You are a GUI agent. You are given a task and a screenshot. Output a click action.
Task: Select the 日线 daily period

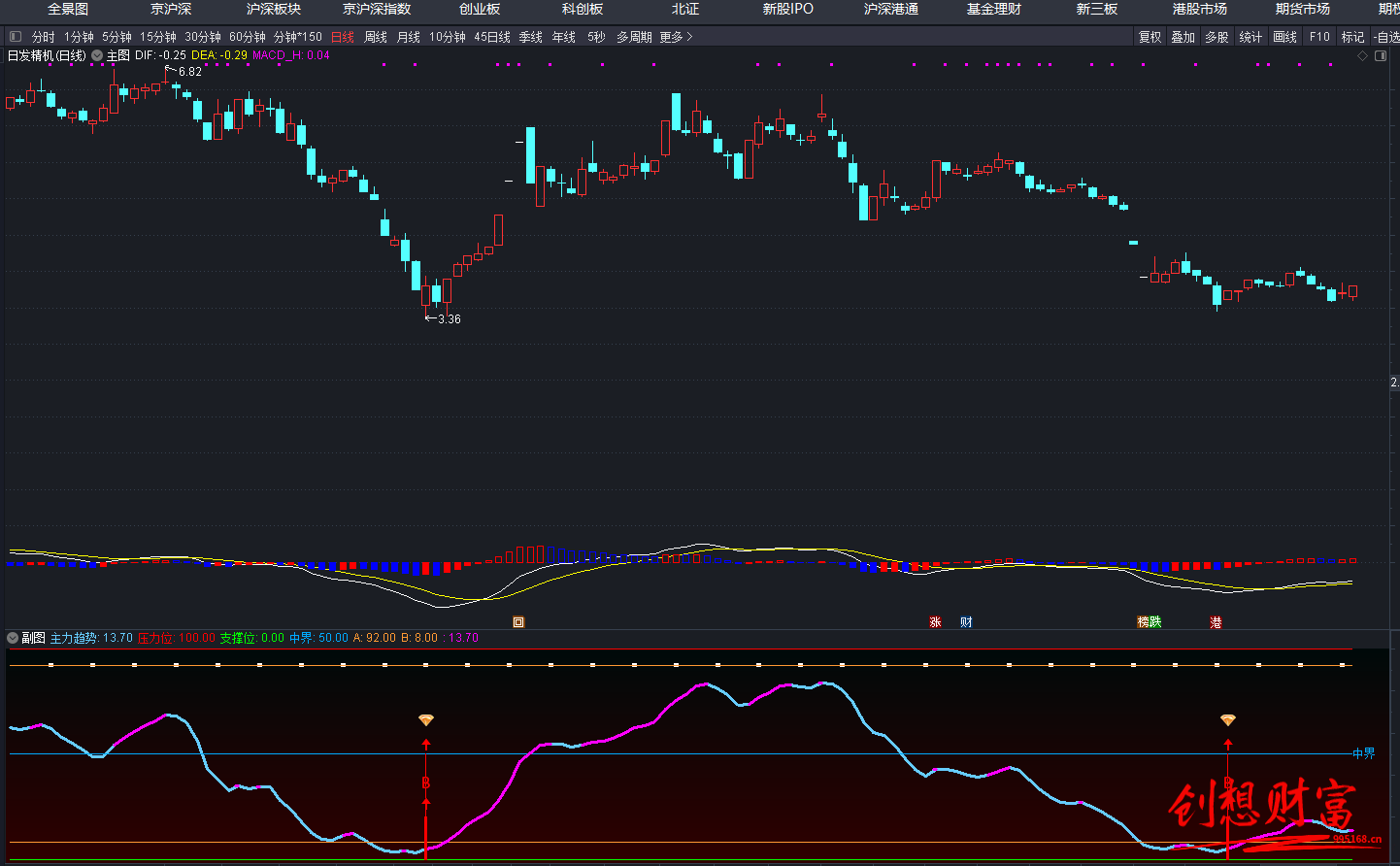(x=343, y=37)
